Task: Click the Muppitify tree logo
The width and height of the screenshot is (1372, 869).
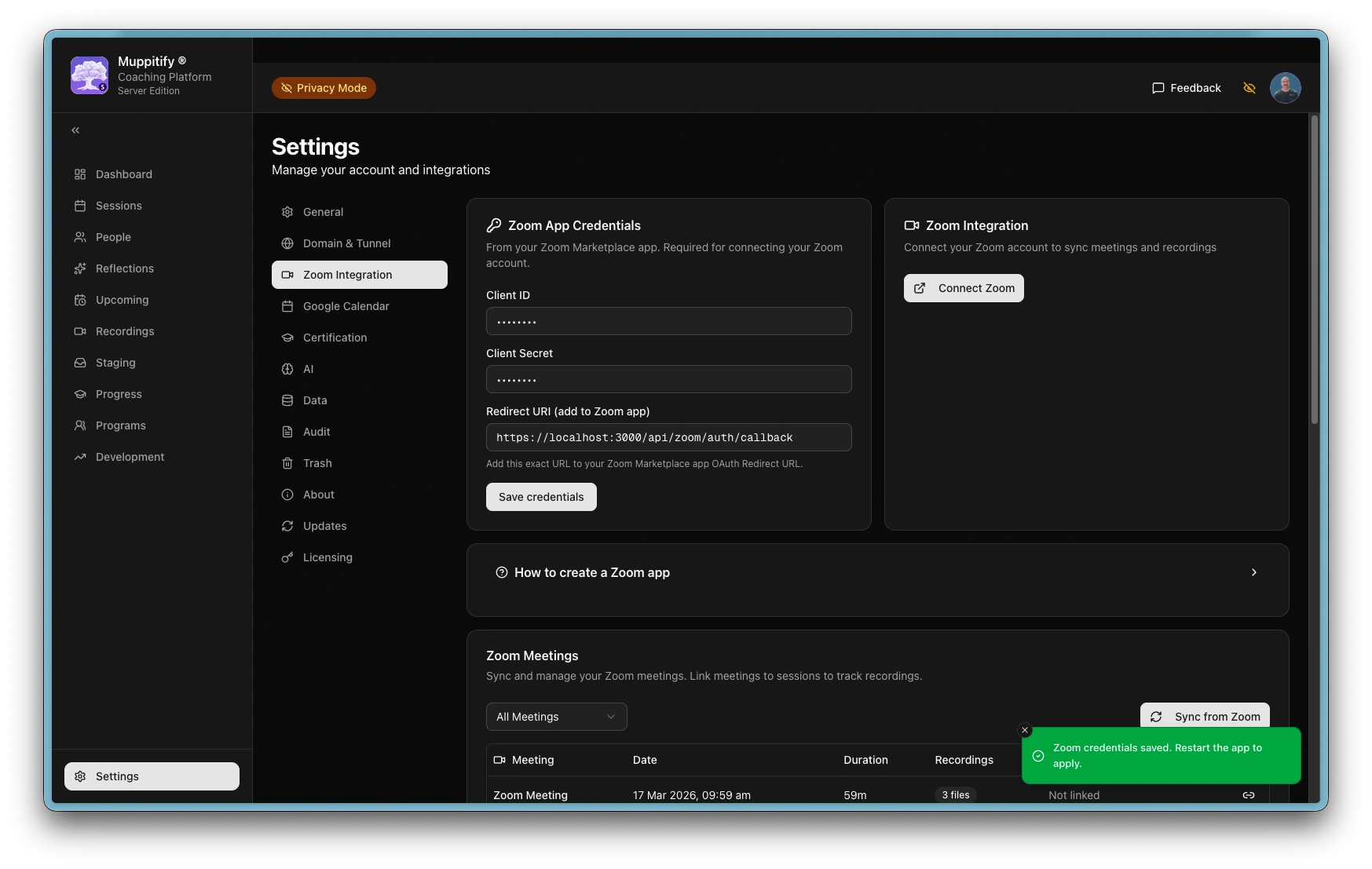Action: (x=90, y=75)
